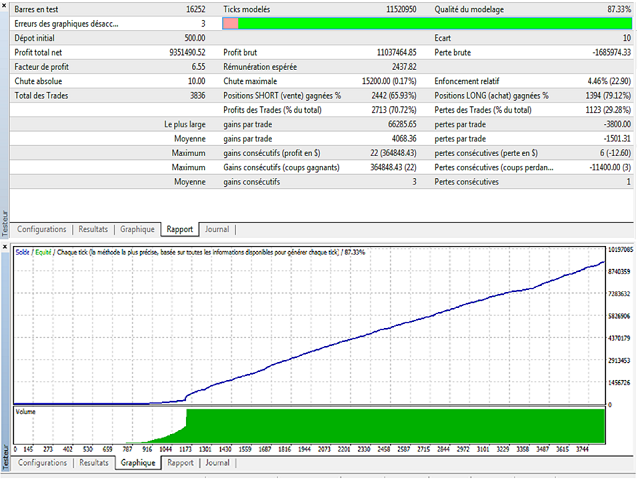This screenshot has width=640, height=480.
Task: Click y-axis value 4370179
Action: point(619,338)
